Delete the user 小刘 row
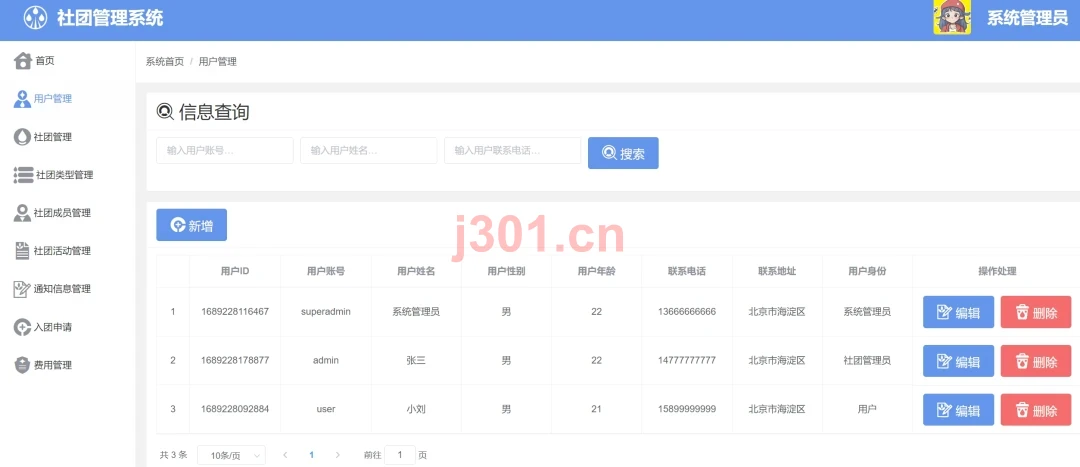 [1036, 410]
